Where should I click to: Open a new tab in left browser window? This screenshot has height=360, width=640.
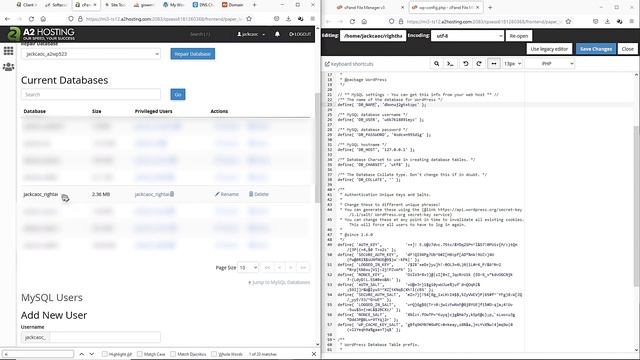[254, 5]
